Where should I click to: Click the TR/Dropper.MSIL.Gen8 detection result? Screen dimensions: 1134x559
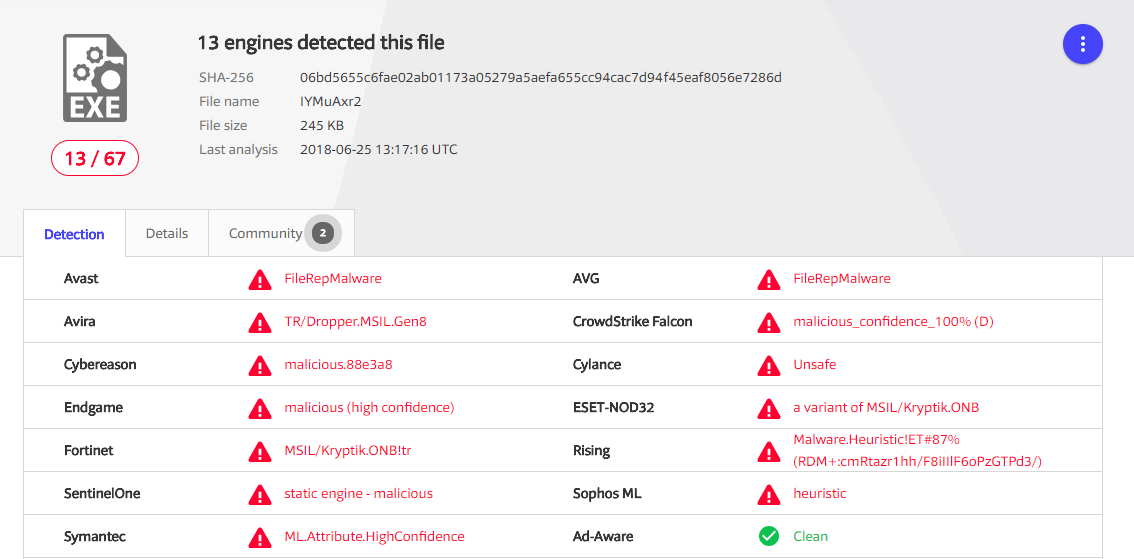(x=356, y=322)
